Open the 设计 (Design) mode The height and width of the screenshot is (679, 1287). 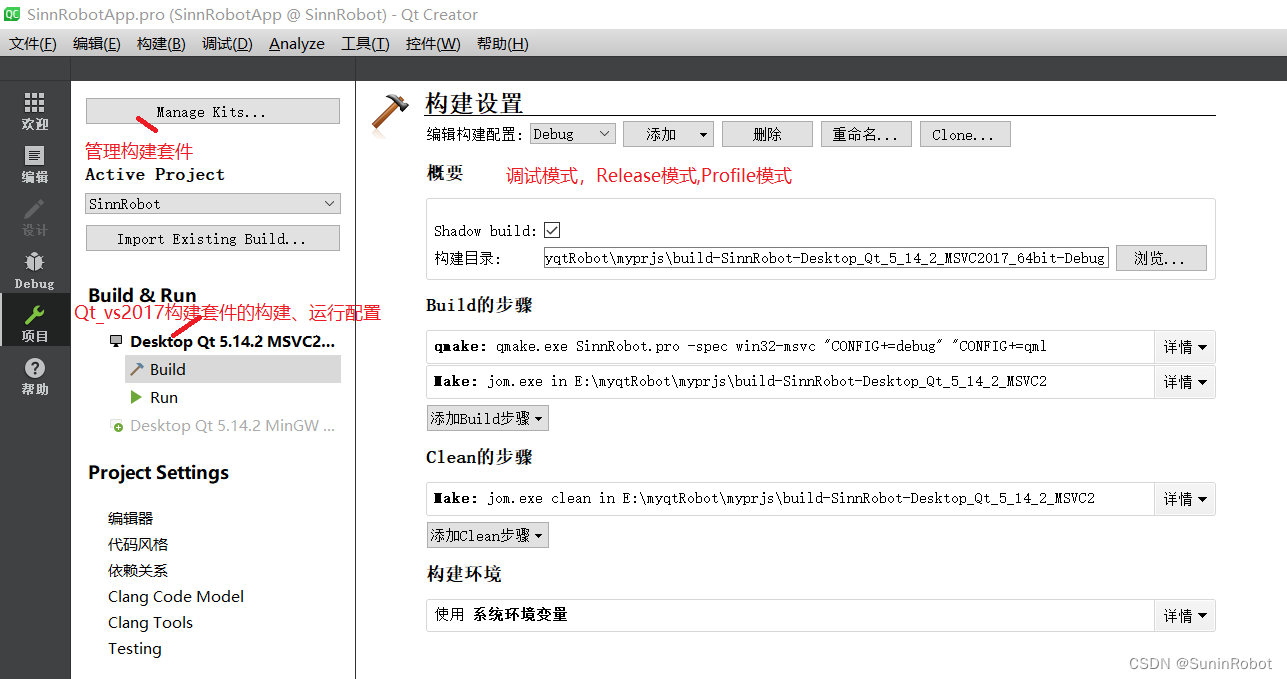point(35,218)
